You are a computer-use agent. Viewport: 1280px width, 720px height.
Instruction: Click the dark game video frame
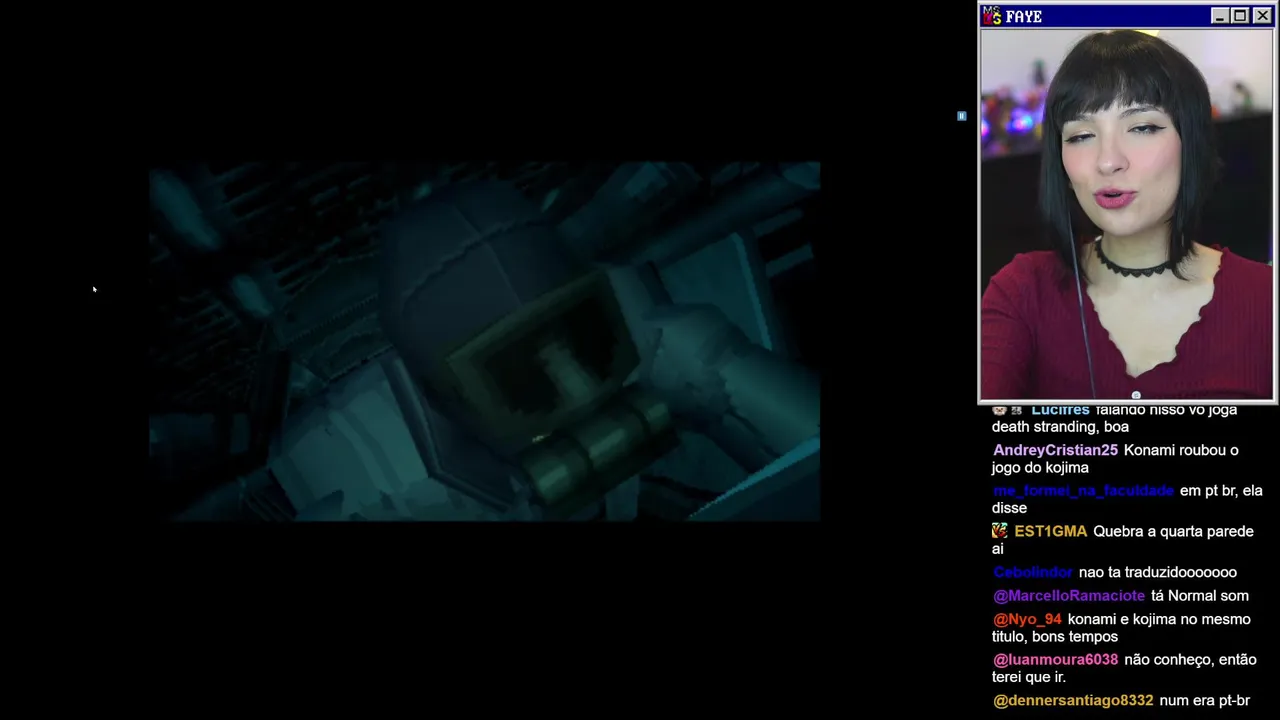tap(485, 341)
